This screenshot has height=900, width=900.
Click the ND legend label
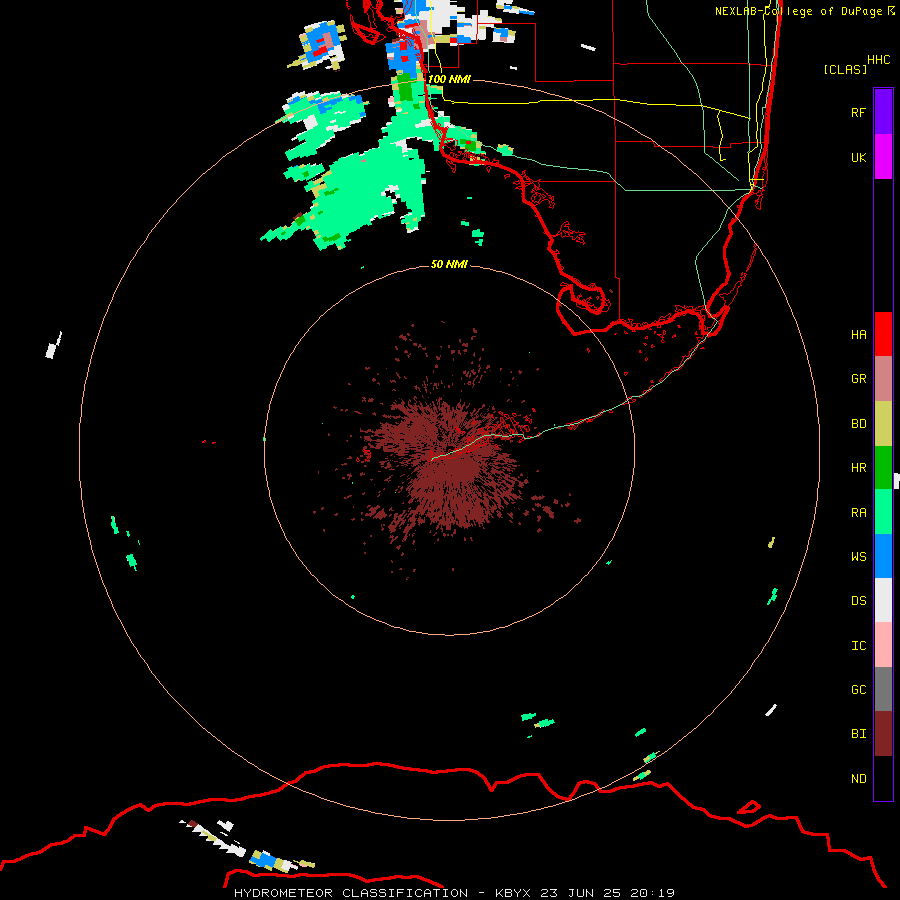tap(858, 778)
